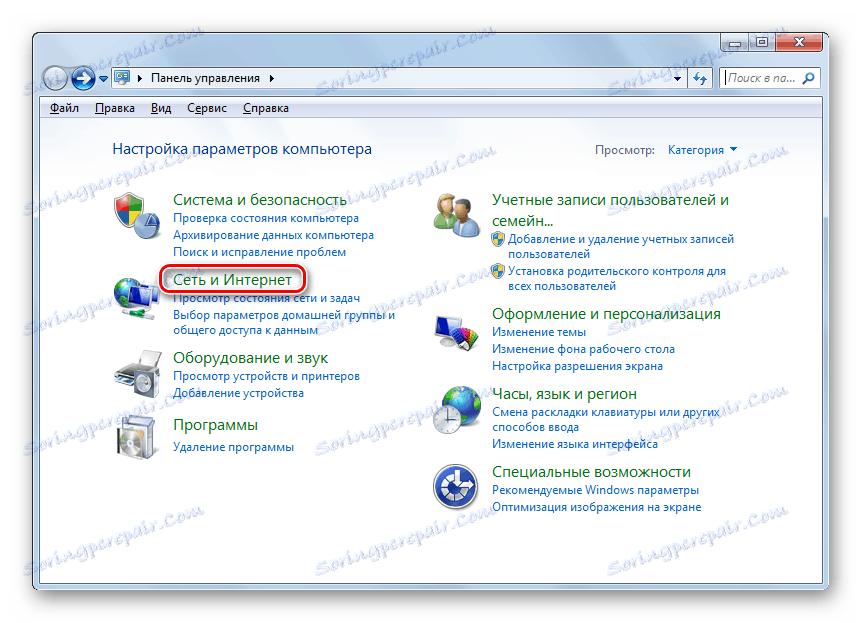
Task: Click the System and Security shield icon
Action: coord(137,215)
